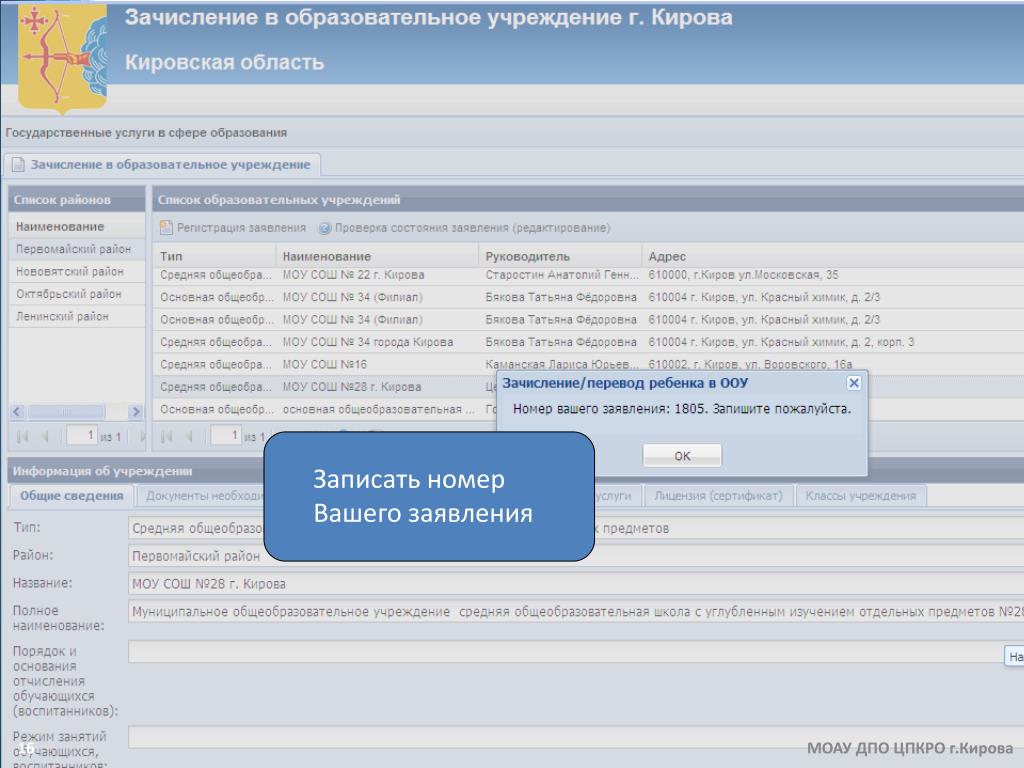Switch to the Классы учреждения tab
This screenshot has width=1024, height=768.
click(x=860, y=496)
